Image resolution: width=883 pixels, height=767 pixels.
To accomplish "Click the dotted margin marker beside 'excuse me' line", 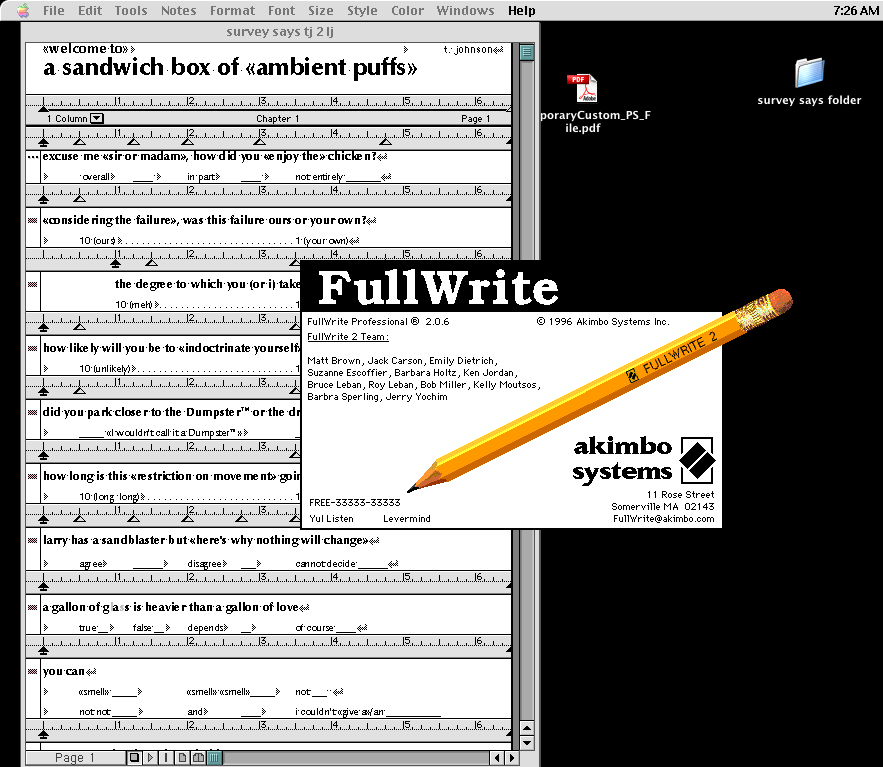I will pos(33,157).
